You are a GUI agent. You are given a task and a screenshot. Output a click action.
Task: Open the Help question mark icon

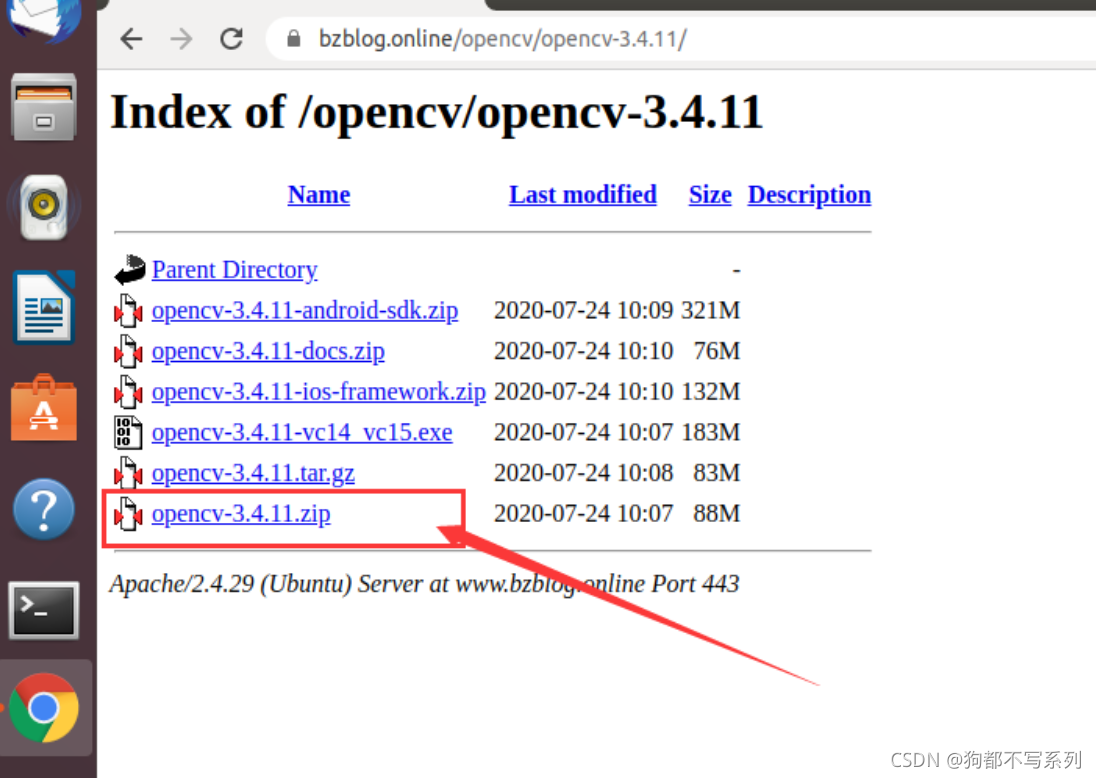click(43, 510)
